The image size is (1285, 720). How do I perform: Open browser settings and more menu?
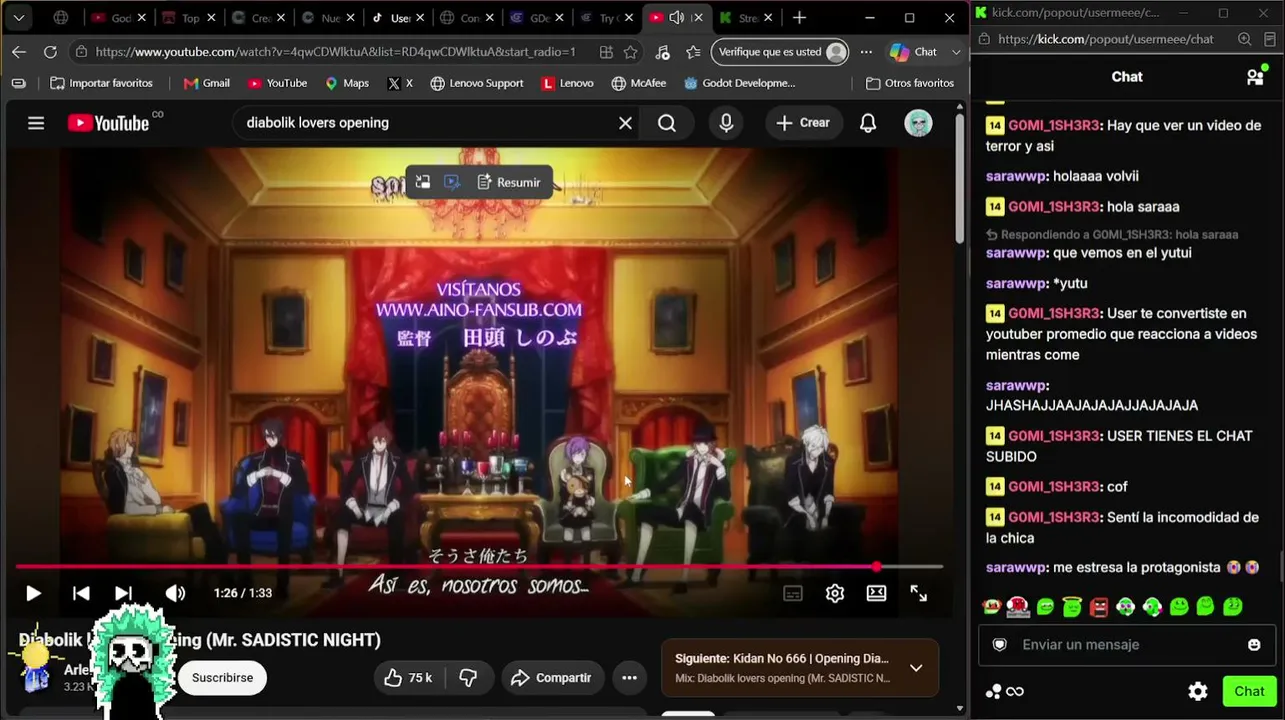pos(866,52)
